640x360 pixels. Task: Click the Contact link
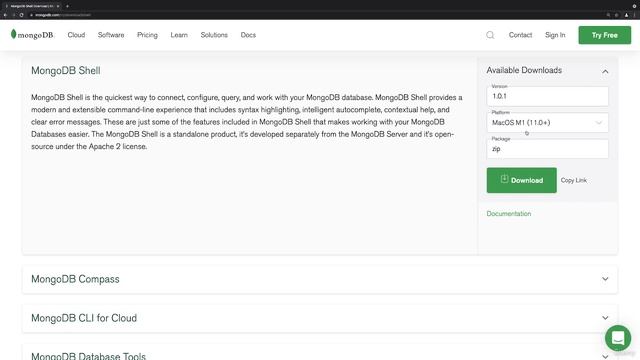point(520,35)
